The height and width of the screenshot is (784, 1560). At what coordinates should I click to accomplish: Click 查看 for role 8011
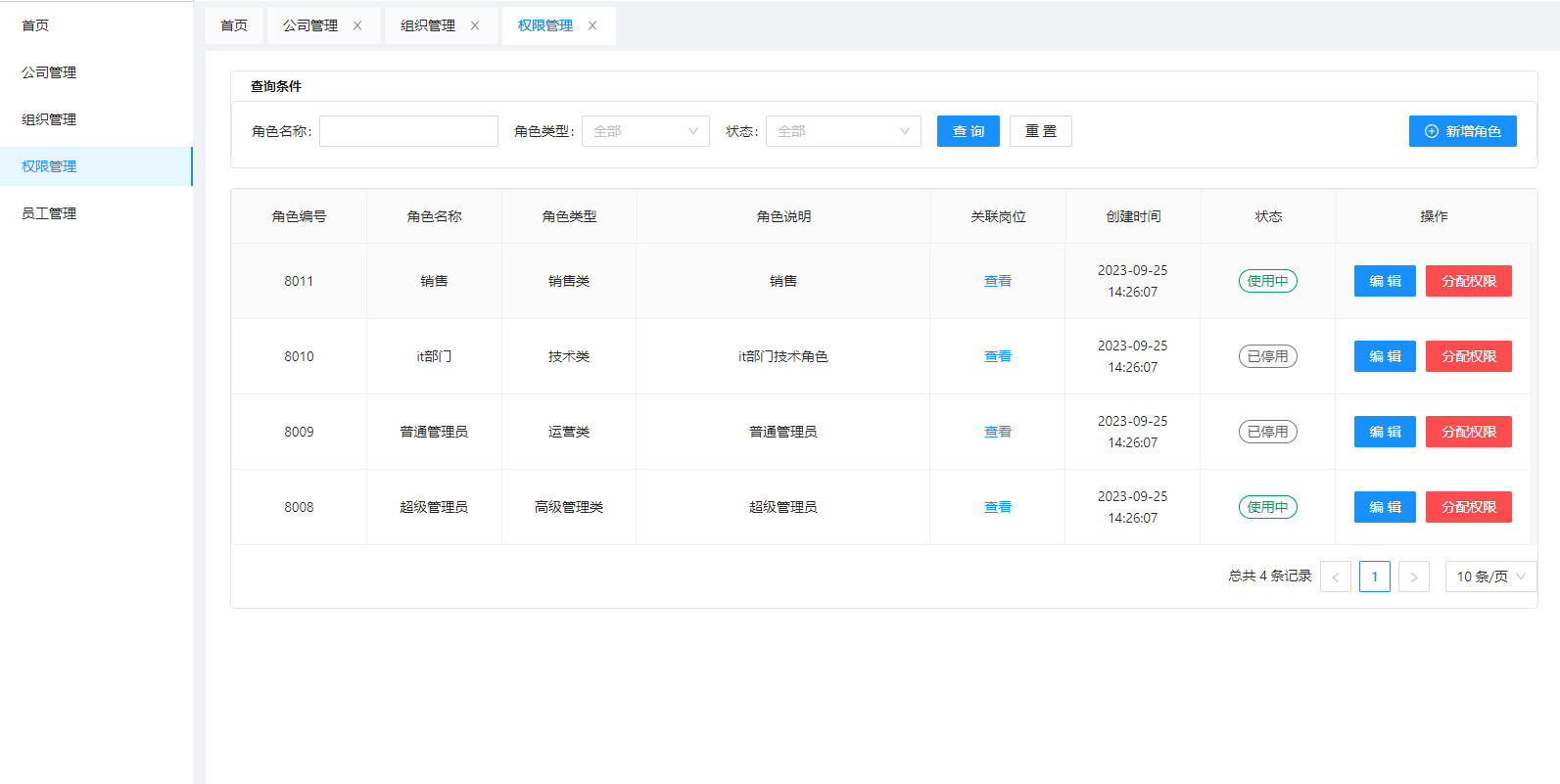(x=998, y=281)
